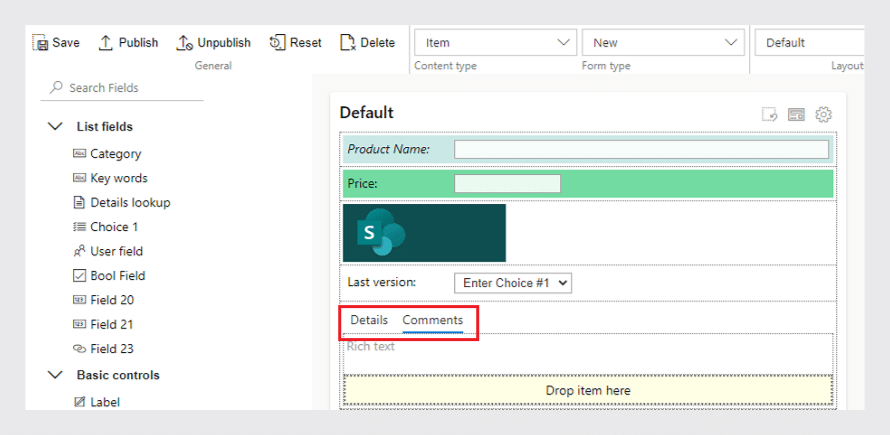Image resolution: width=890 pixels, height=435 pixels.
Task: Select the Comments tab
Action: pos(433,320)
